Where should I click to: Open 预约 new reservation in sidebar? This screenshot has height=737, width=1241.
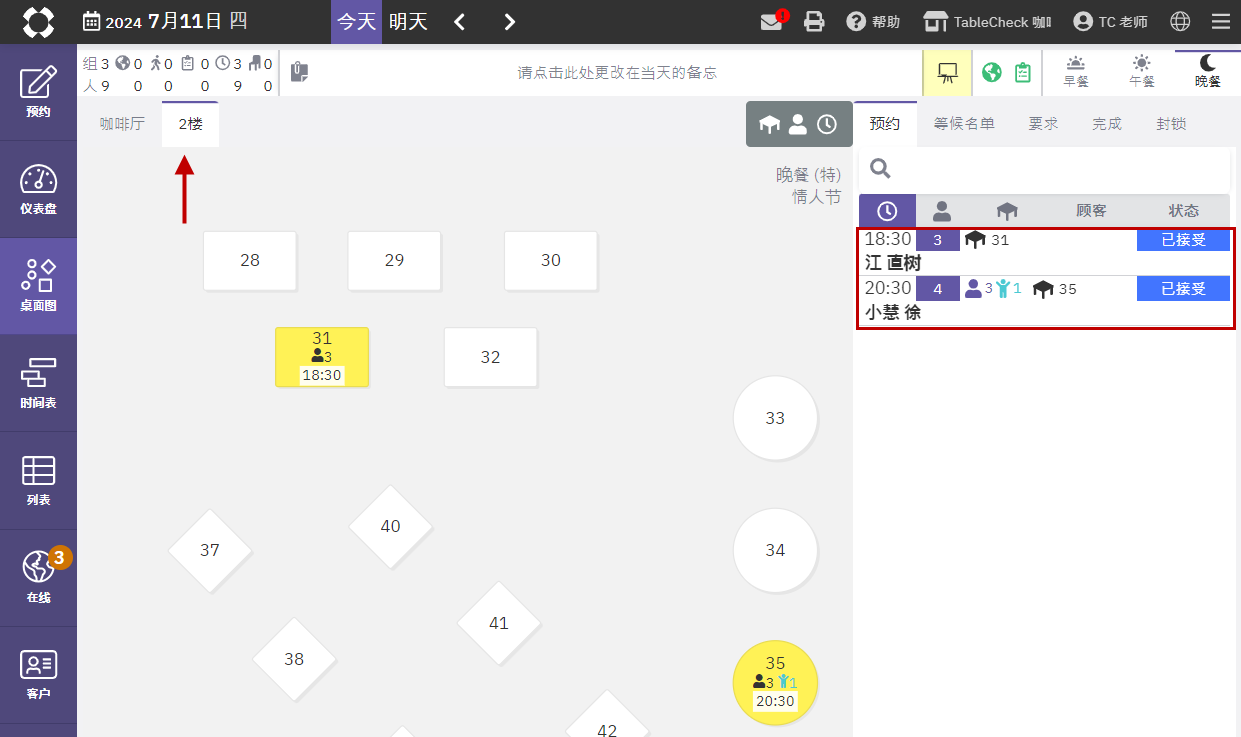tap(38, 92)
